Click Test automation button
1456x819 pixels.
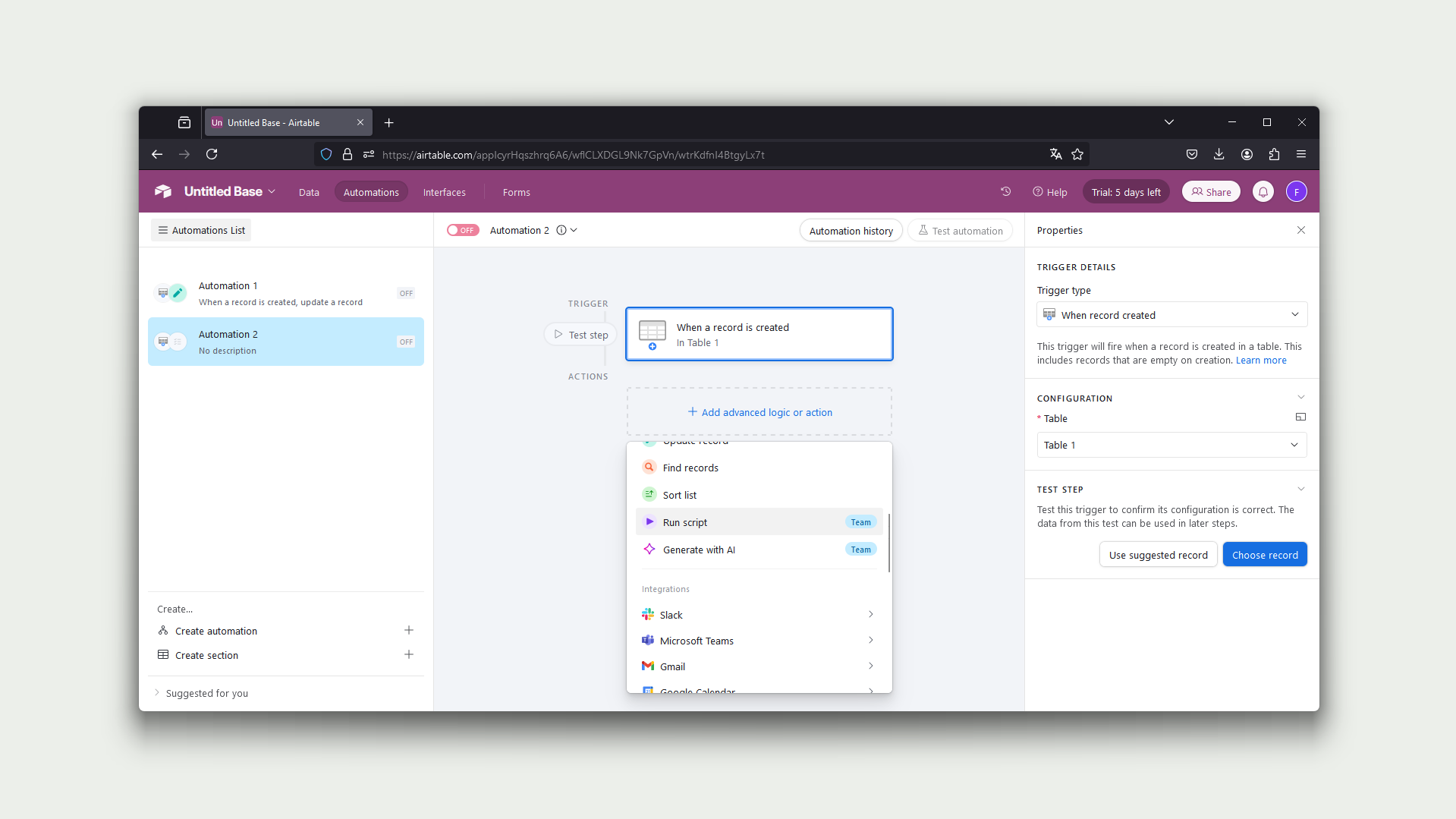point(961,232)
